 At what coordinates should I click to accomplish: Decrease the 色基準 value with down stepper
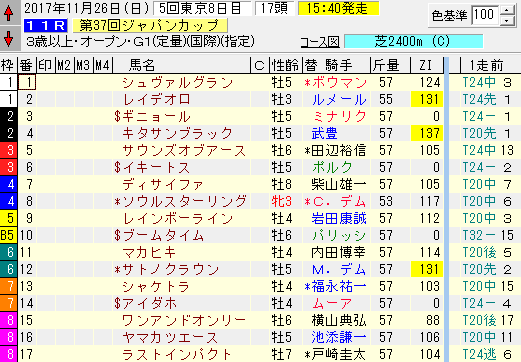point(507,20)
